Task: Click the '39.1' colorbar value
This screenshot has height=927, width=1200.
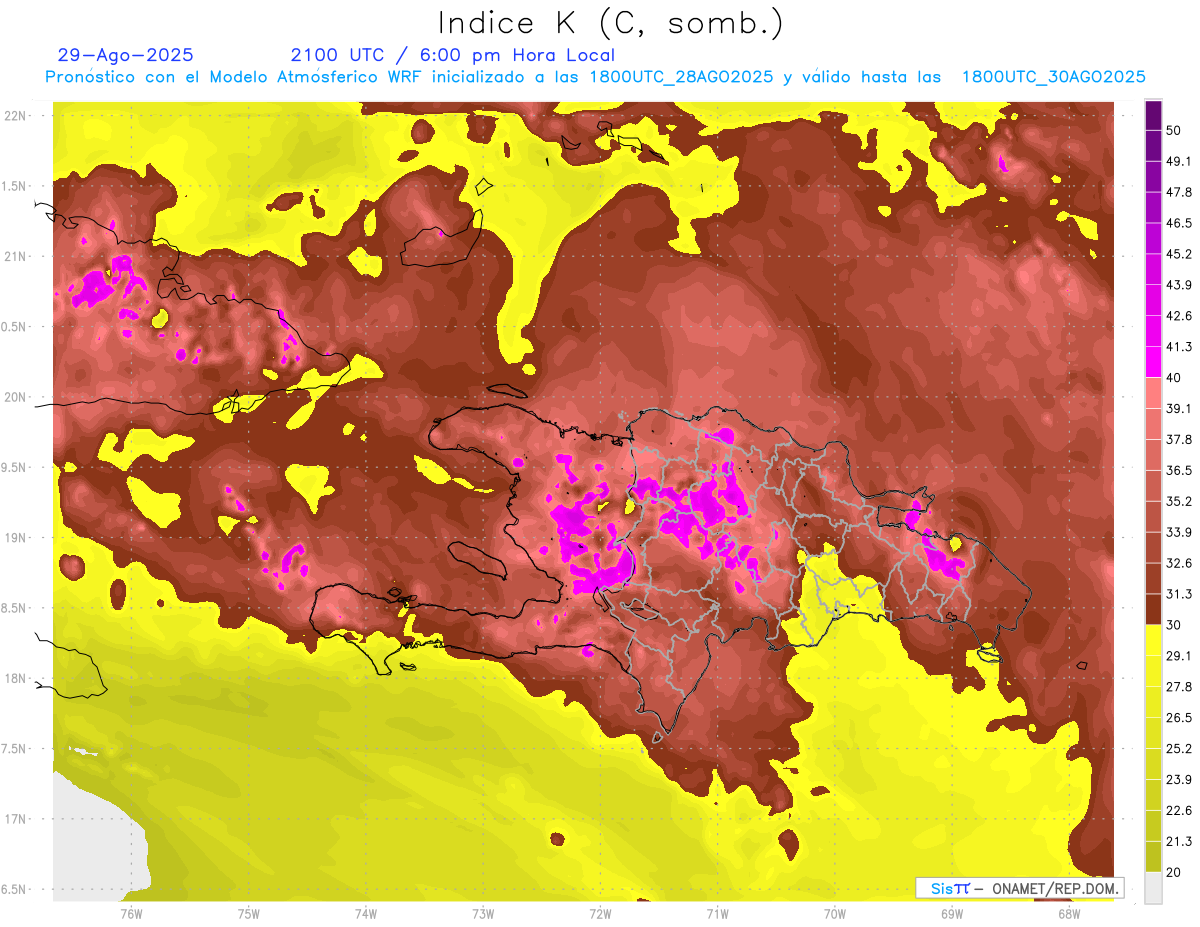Action: 1179,409
